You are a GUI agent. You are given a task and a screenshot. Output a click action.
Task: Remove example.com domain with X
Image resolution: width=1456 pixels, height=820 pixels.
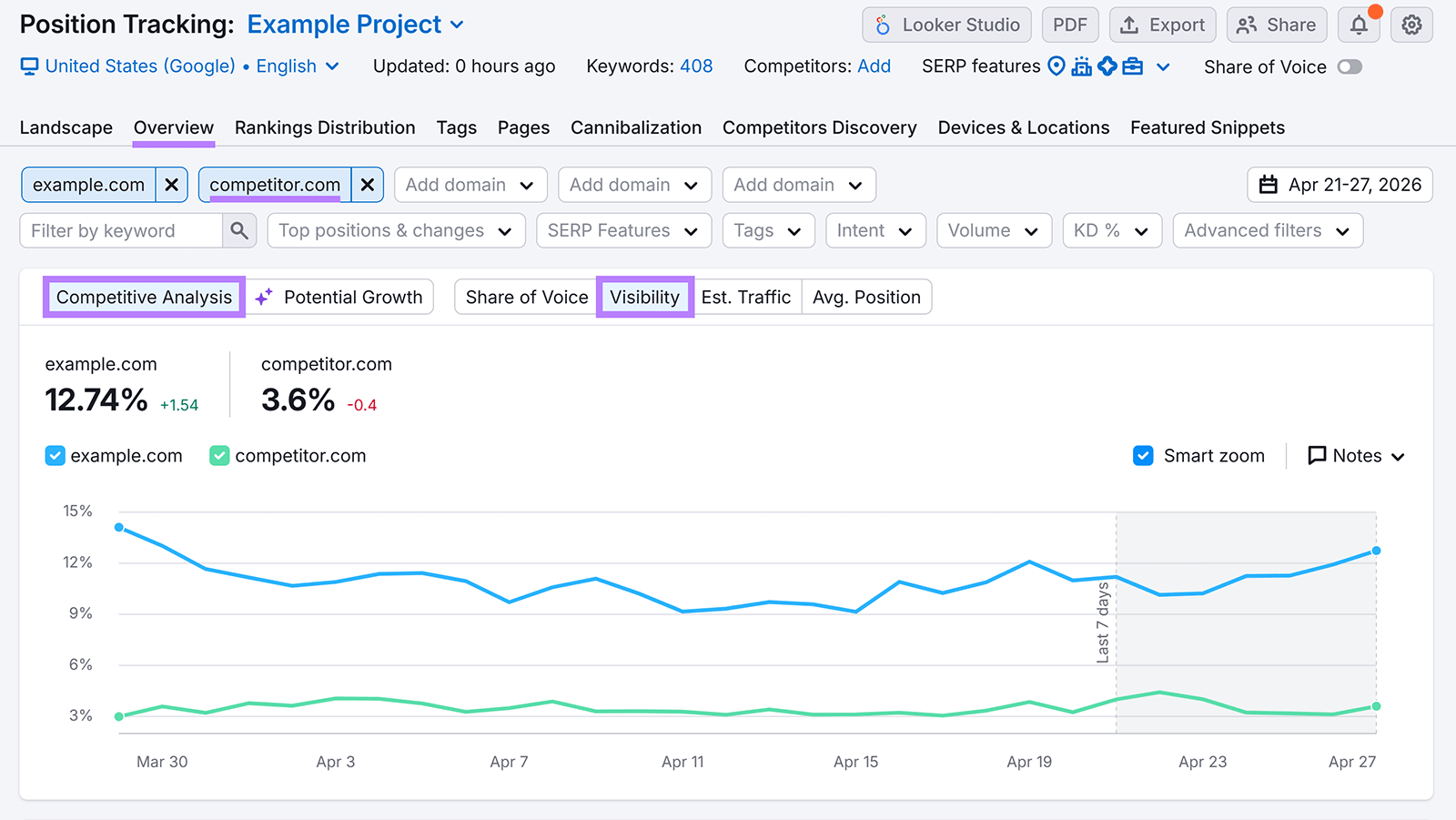pos(171,185)
